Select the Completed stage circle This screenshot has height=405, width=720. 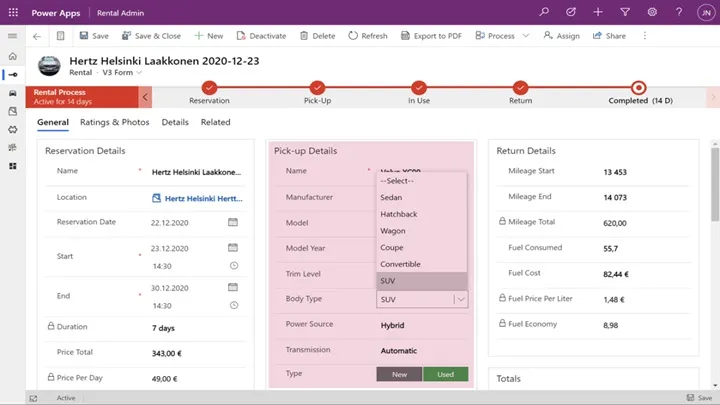point(639,88)
